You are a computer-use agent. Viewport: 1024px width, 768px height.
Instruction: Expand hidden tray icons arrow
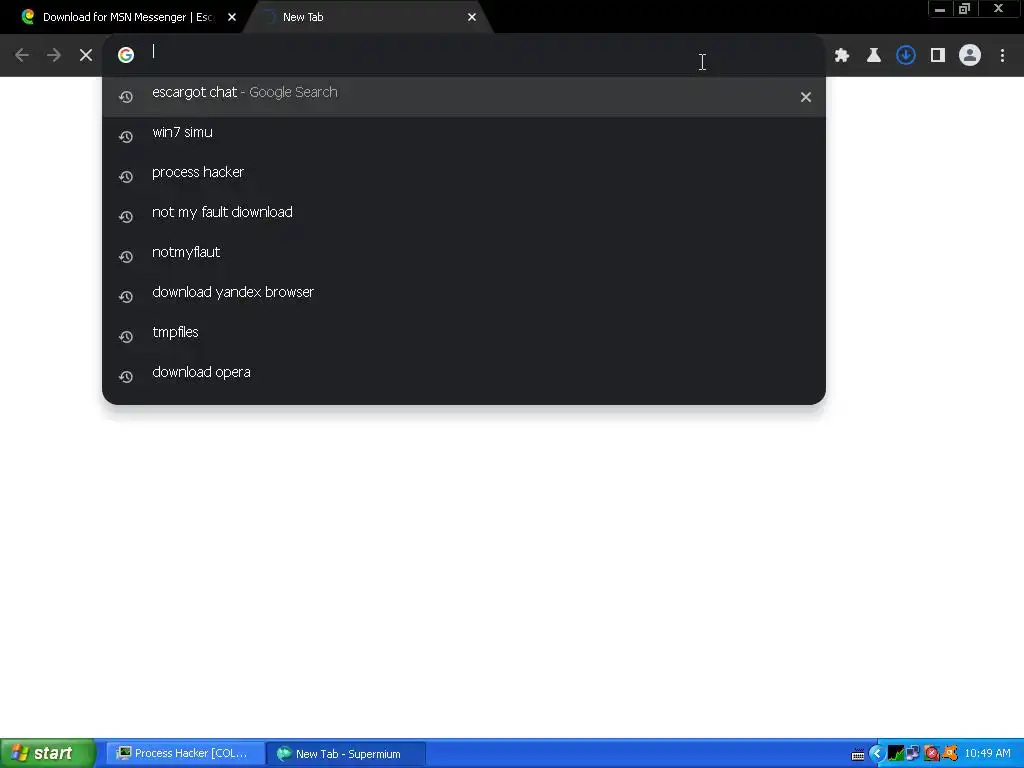877,754
